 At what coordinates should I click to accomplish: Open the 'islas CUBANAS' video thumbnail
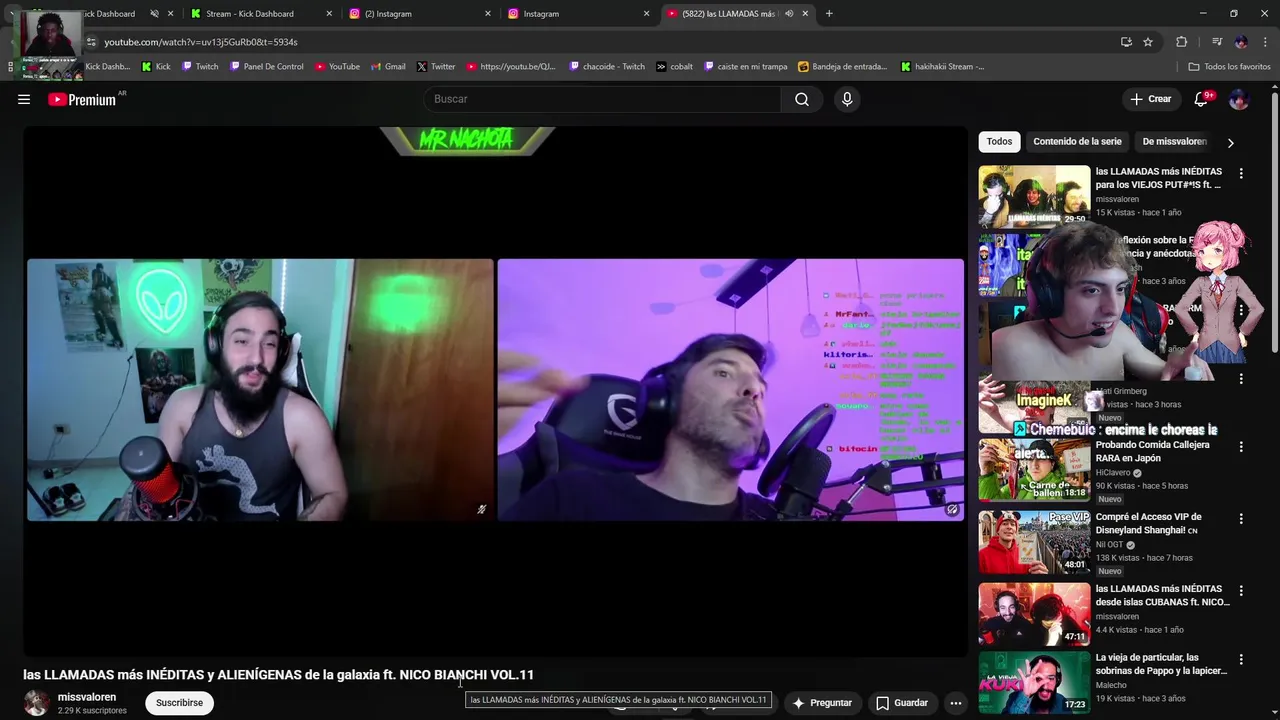(x=1034, y=614)
